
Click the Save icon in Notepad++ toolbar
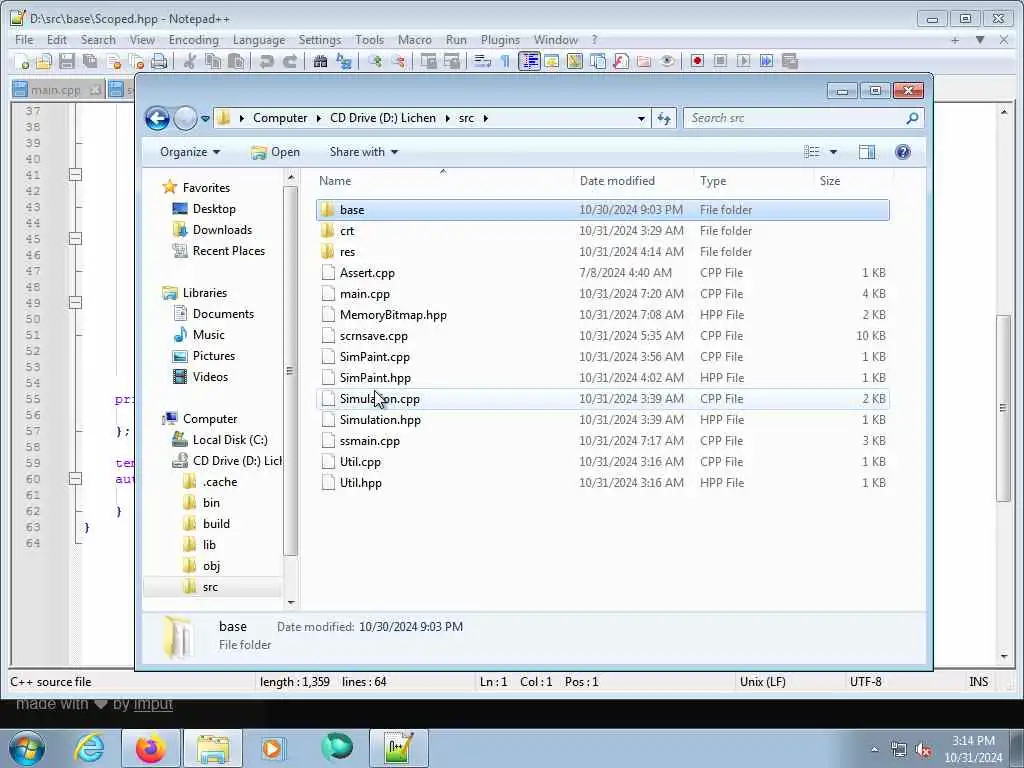[x=67, y=61]
